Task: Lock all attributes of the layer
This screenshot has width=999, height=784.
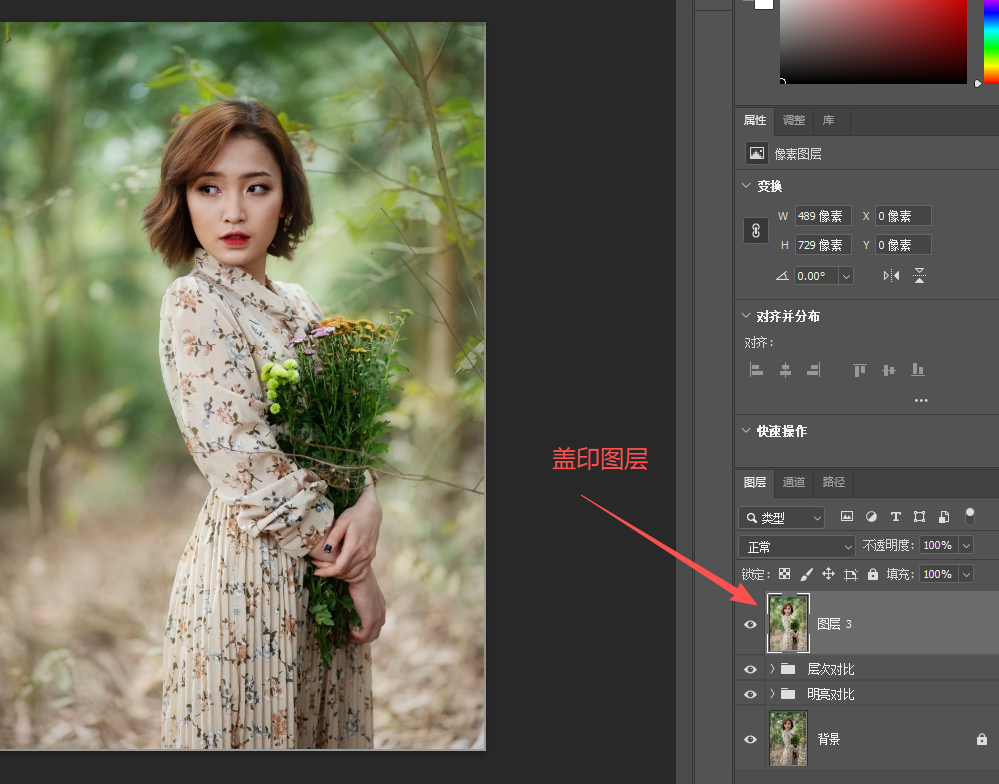Action: click(x=873, y=574)
